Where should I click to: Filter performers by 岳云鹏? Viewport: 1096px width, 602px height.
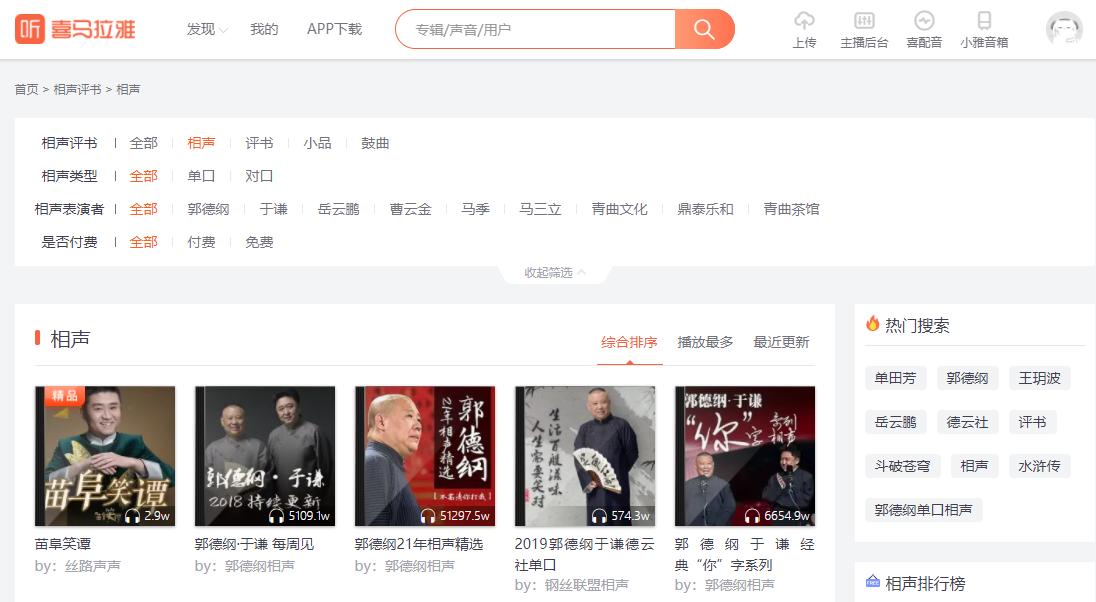[x=338, y=209]
